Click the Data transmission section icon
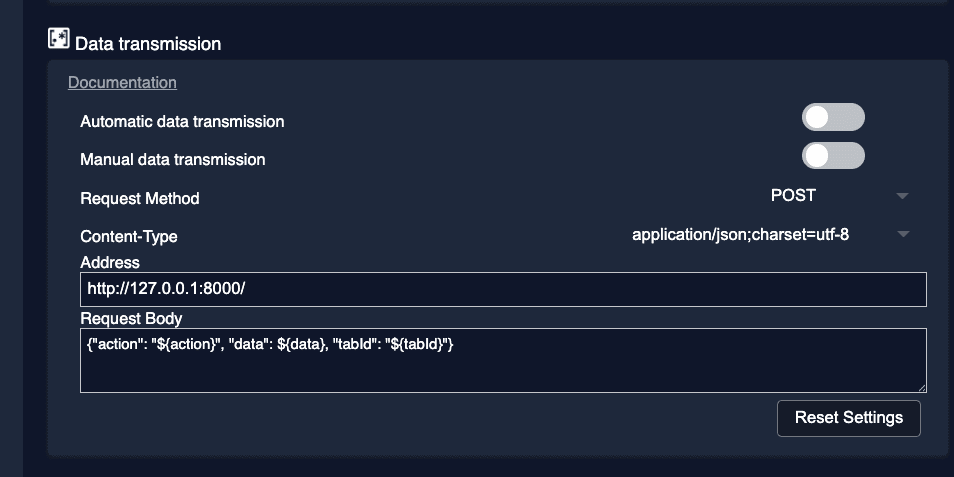The width and height of the screenshot is (954, 477). (x=58, y=40)
